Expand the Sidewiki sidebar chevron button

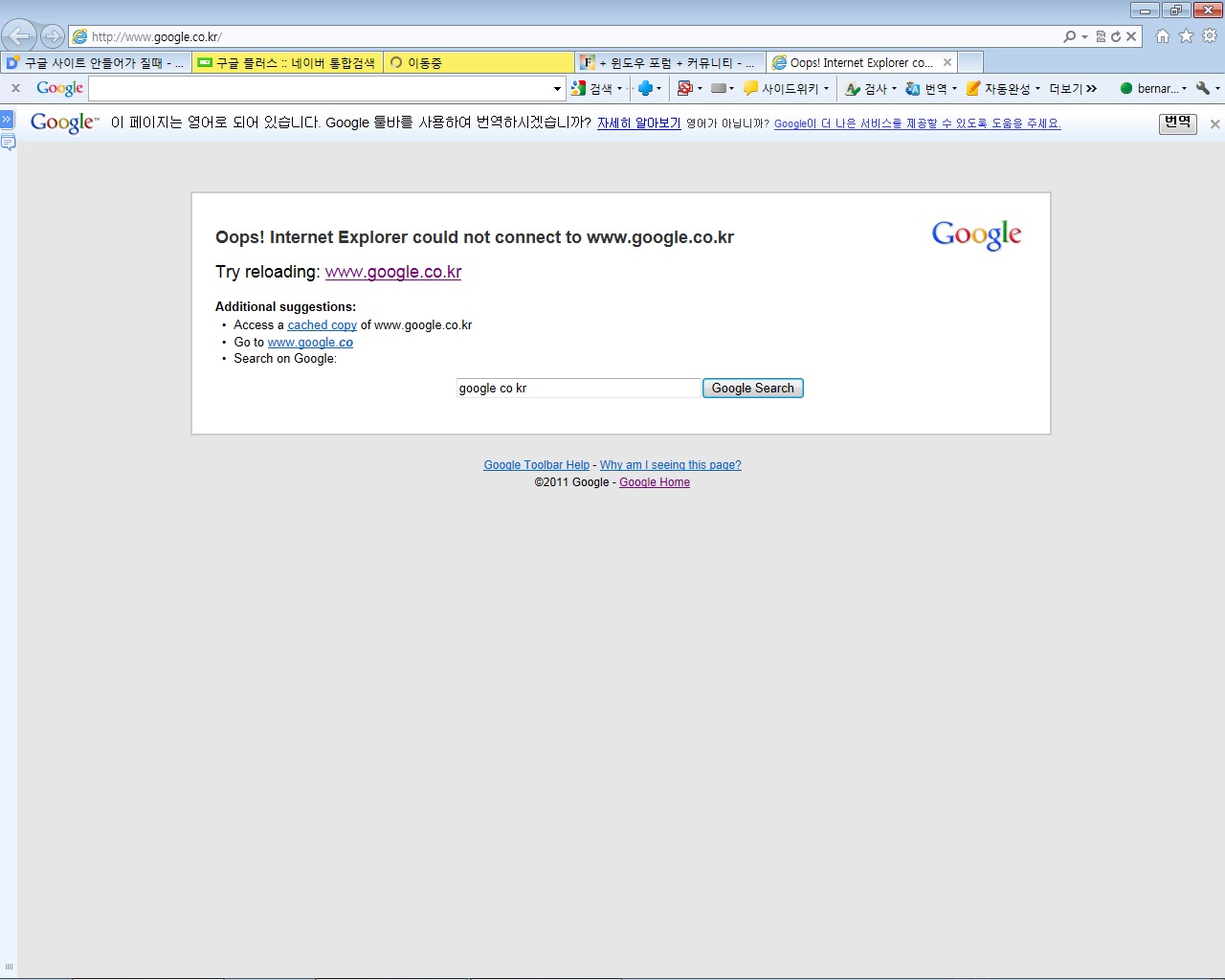click(7, 120)
